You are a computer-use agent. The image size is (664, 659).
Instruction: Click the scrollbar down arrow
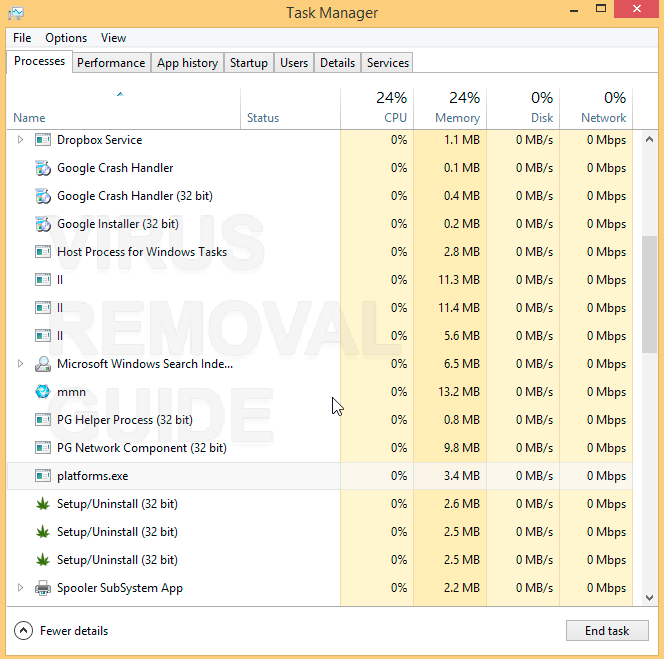tap(649, 598)
